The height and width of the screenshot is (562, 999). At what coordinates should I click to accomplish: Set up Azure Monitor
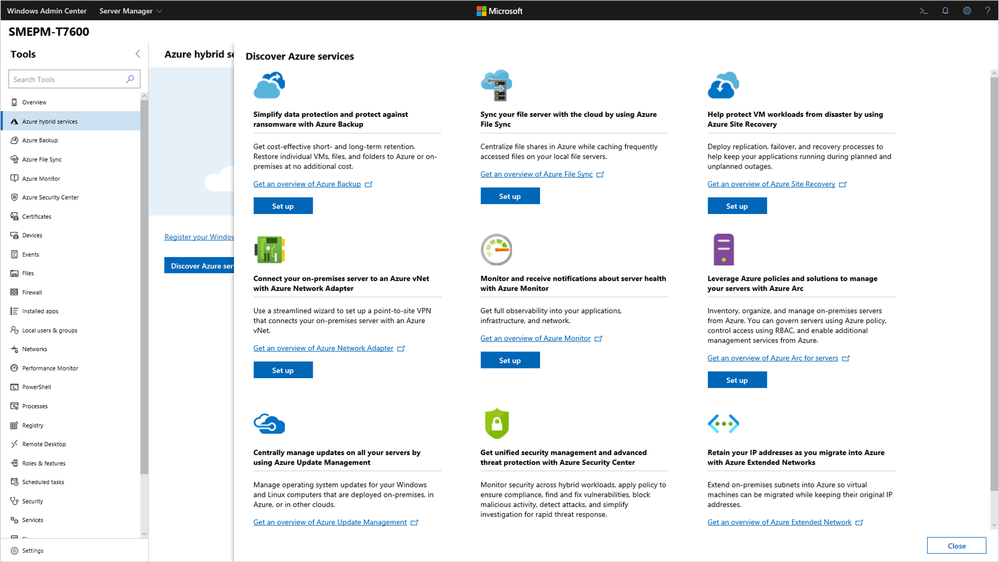(x=510, y=361)
